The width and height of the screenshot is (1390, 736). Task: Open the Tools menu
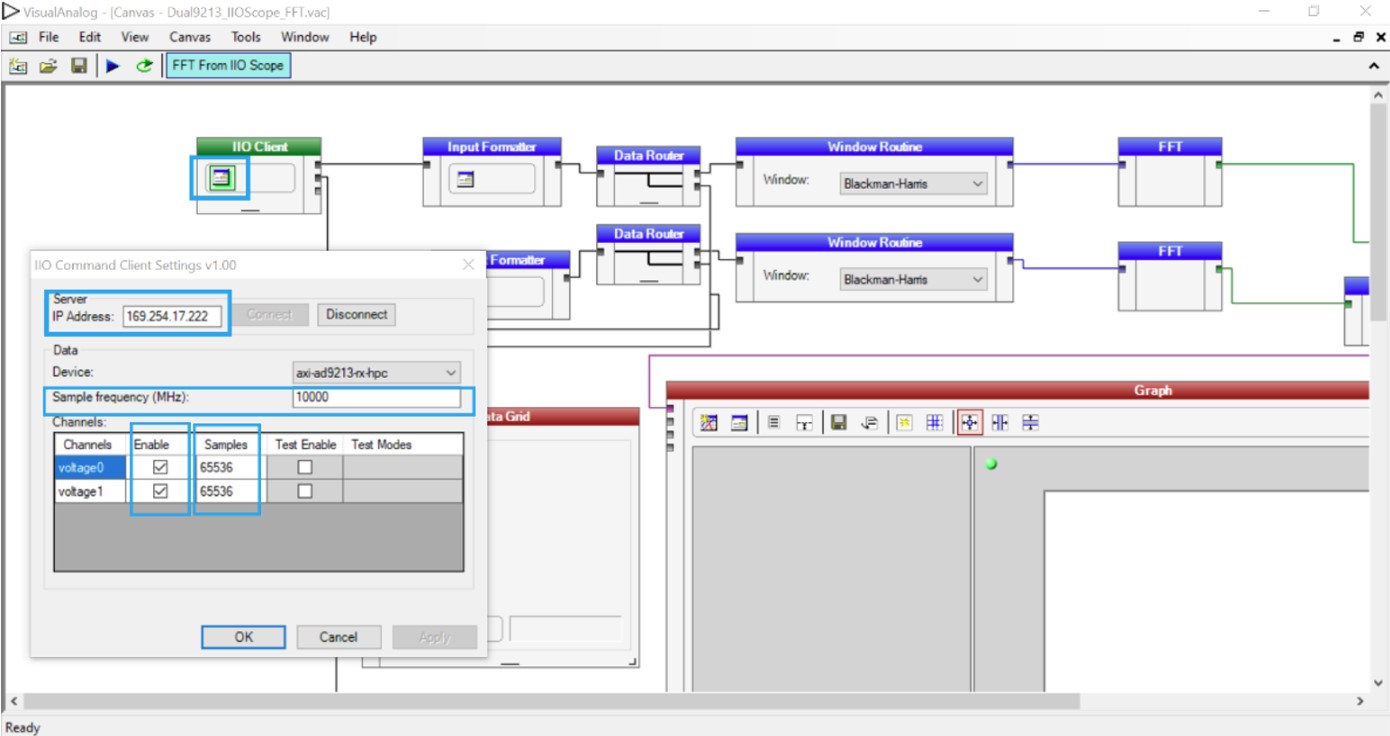(245, 37)
